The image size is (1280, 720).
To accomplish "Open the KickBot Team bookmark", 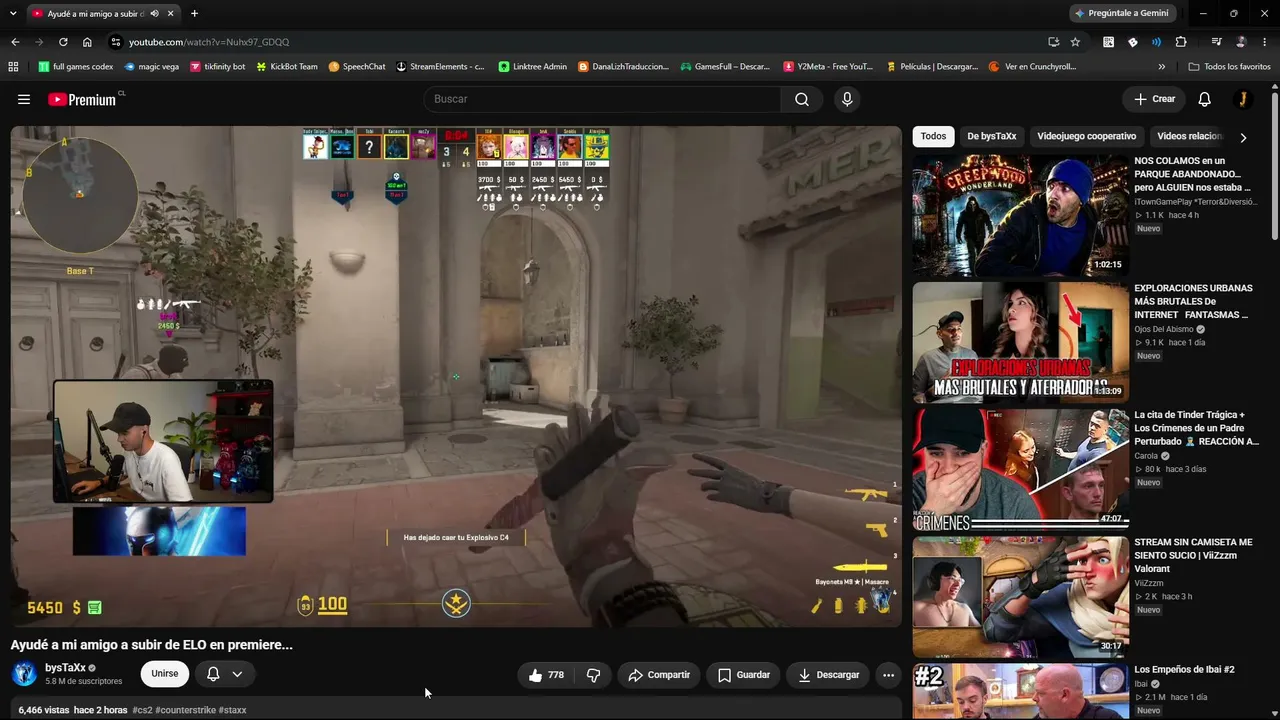I will click(x=287, y=67).
